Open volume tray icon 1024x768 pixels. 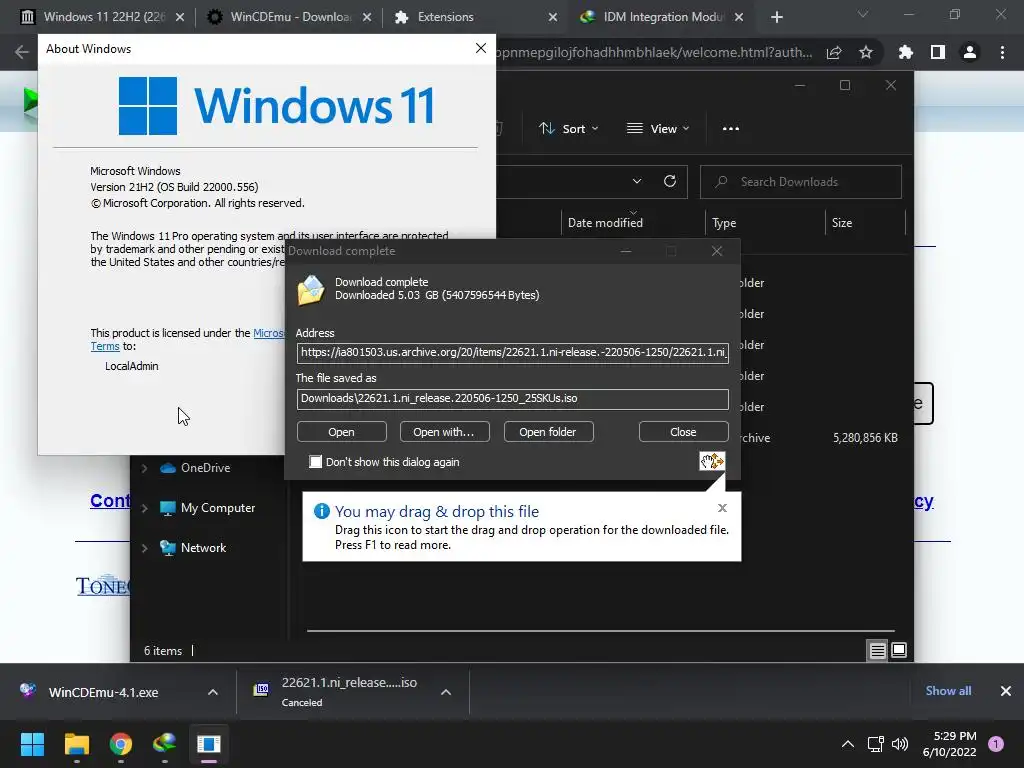click(900, 744)
